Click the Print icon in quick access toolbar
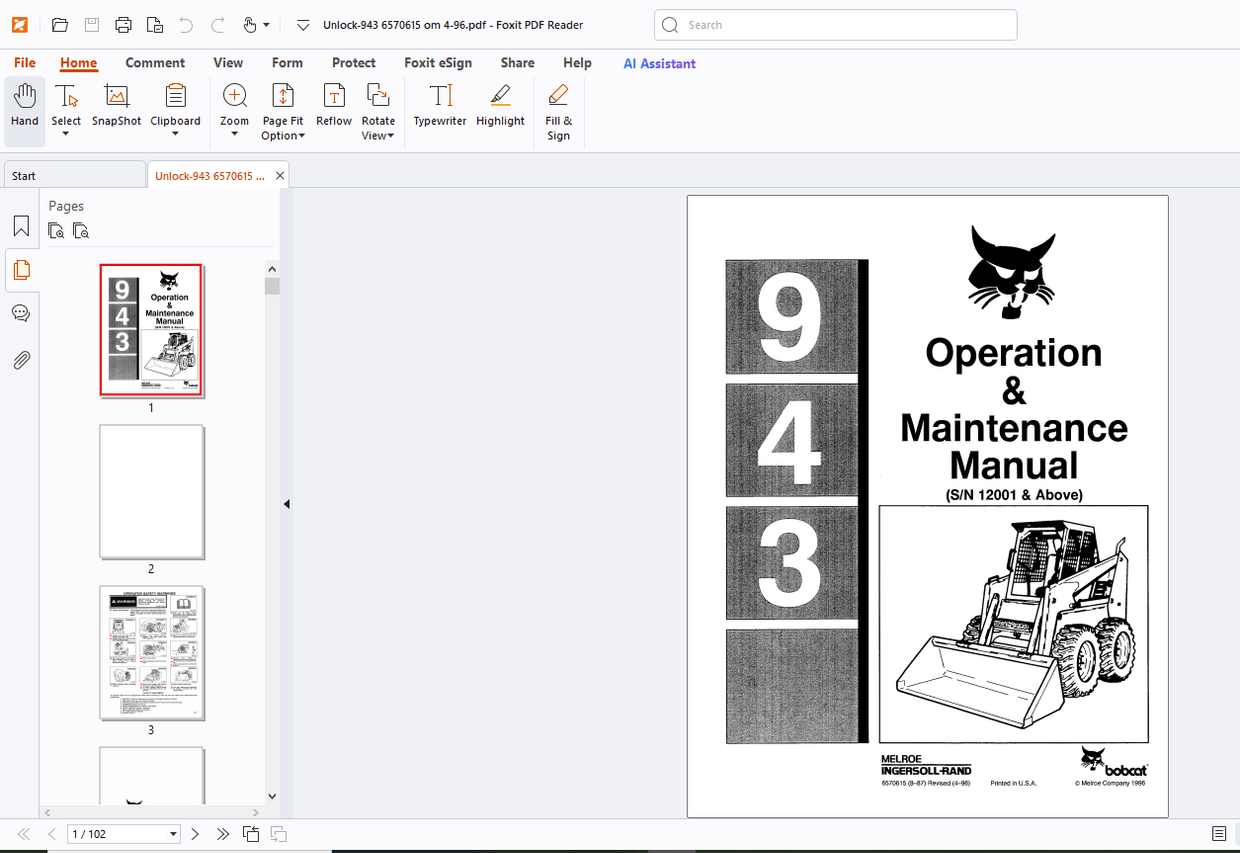The image size is (1240, 853). click(123, 24)
